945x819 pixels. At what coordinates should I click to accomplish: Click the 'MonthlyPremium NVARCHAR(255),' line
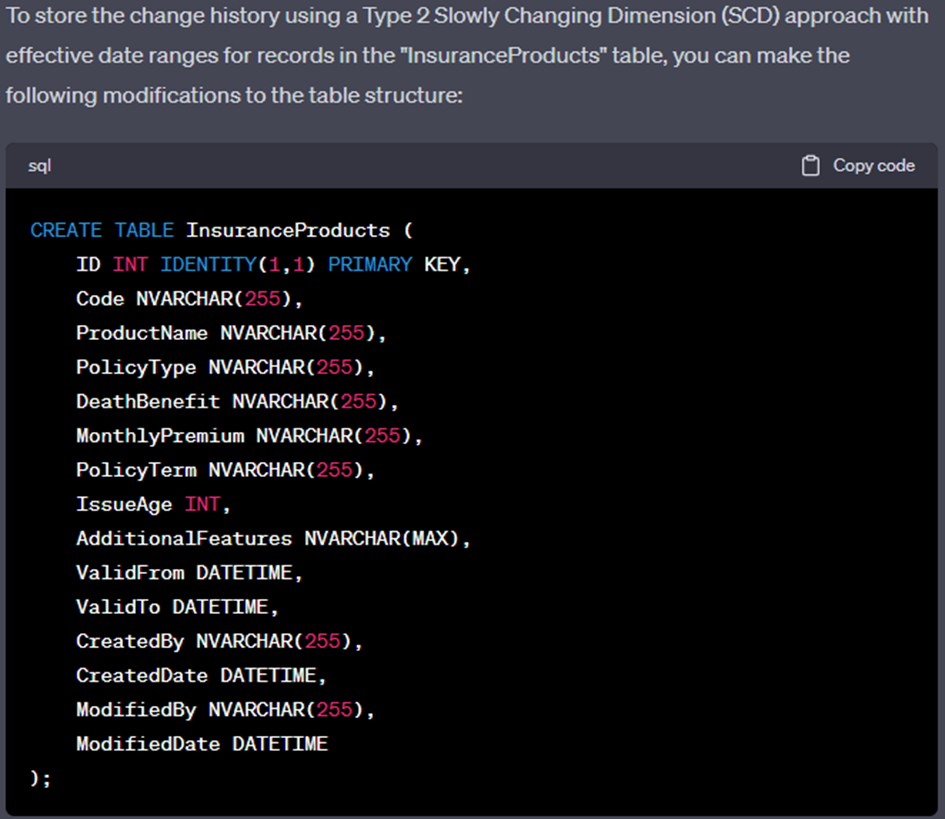coord(250,436)
